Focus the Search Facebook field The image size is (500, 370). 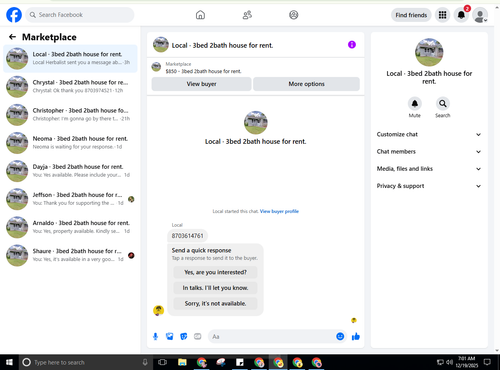pos(80,15)
